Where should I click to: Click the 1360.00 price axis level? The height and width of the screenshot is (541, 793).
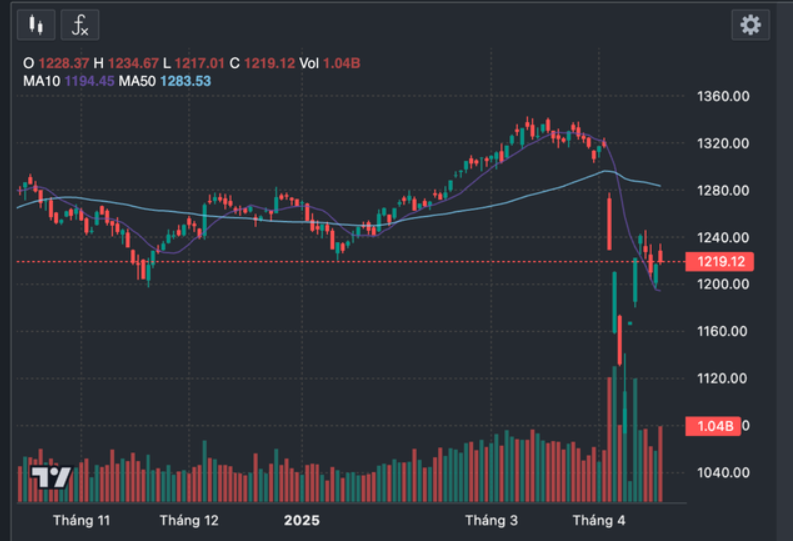coord(725,97)
